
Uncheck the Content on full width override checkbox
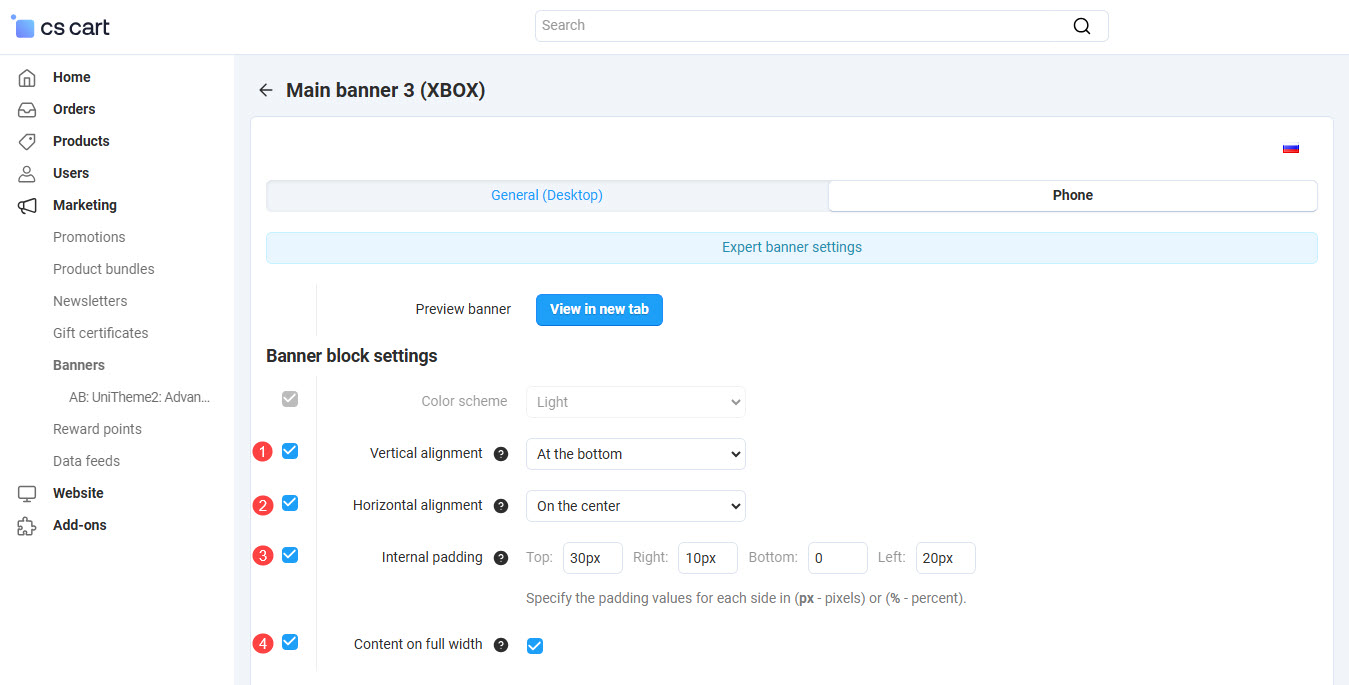tap(290, 642)
